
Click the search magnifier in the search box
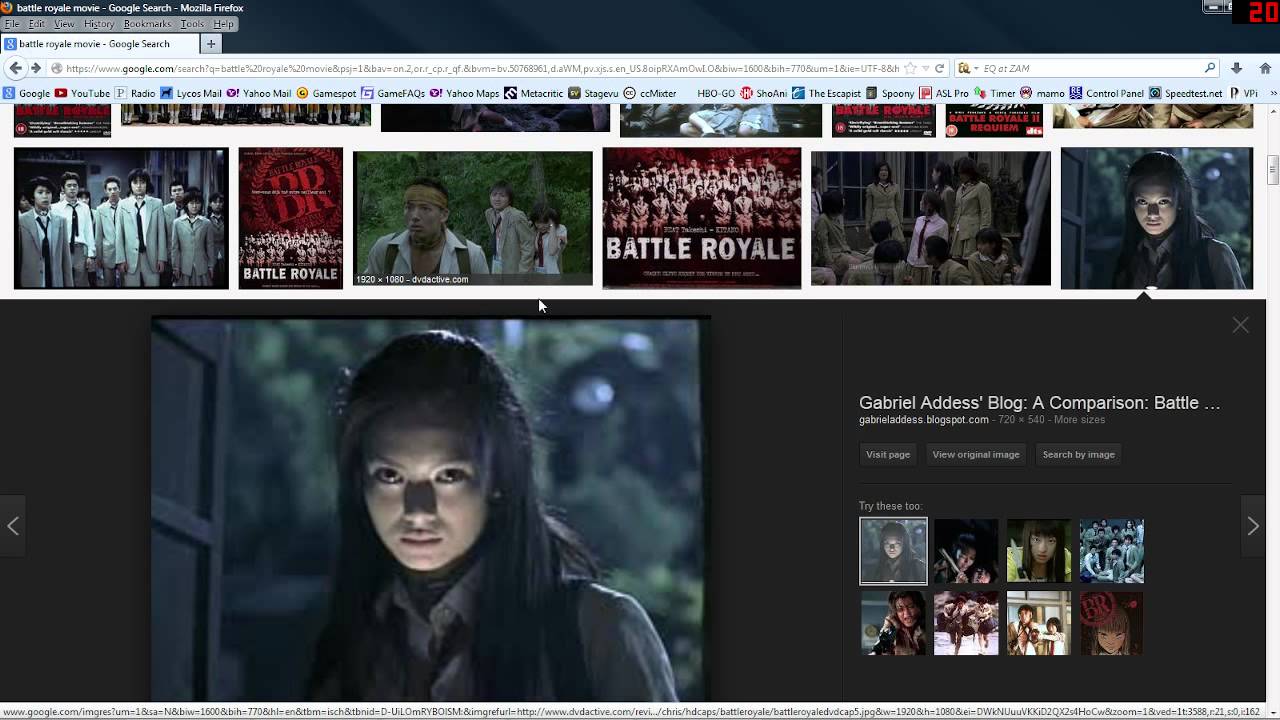click(x=1210, y=68)
